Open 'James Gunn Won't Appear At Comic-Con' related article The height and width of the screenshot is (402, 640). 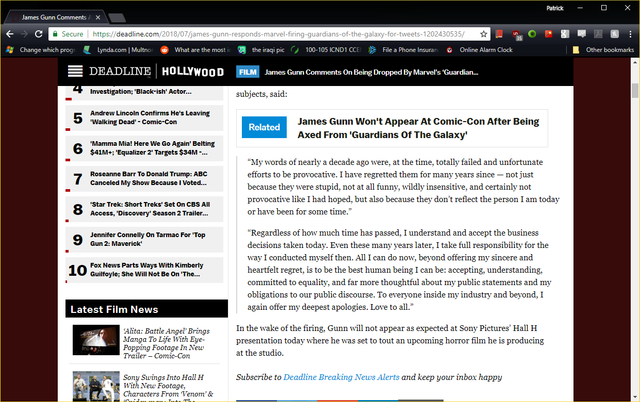418,128
